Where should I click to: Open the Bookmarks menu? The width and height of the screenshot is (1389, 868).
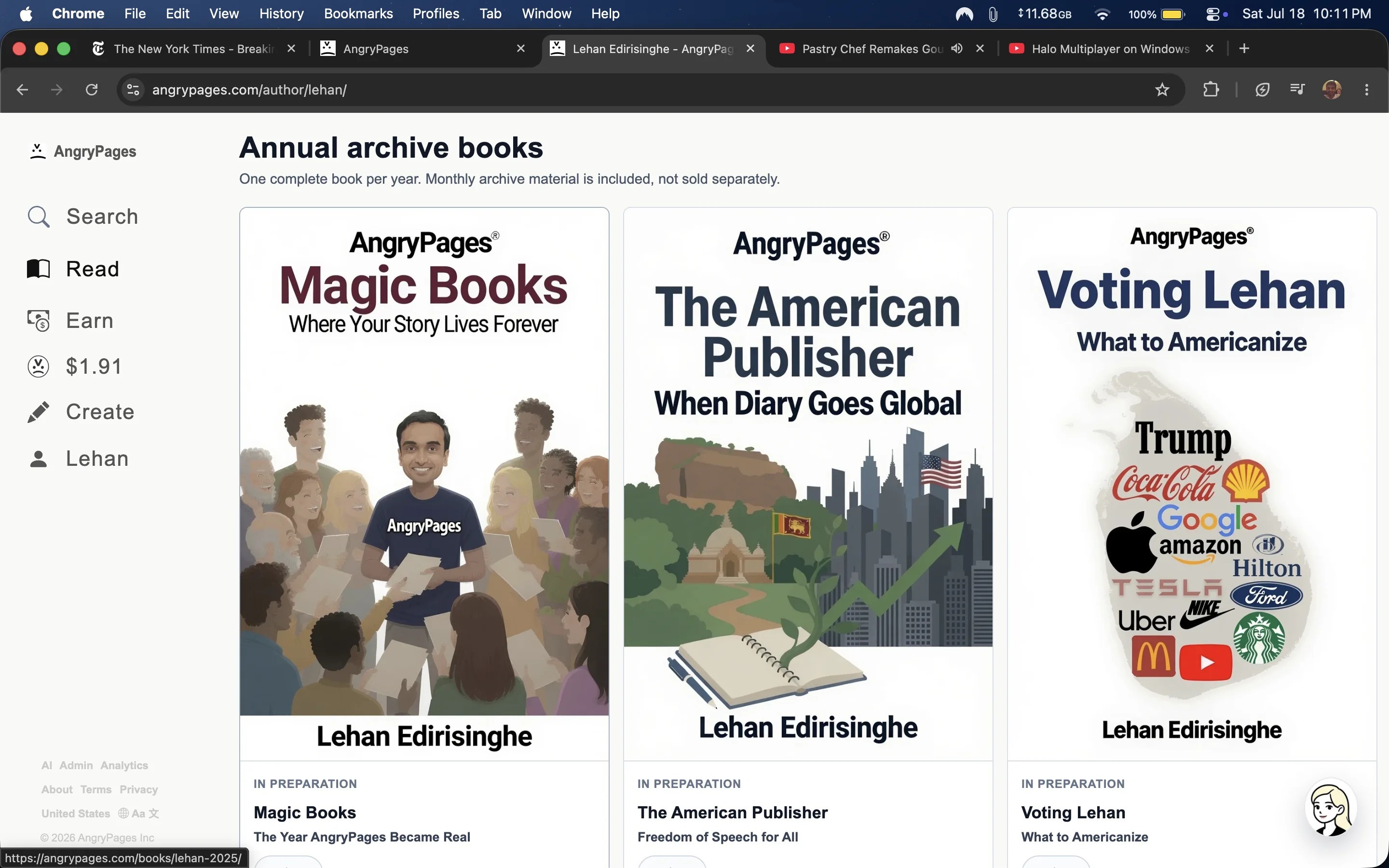coord(358,14)
